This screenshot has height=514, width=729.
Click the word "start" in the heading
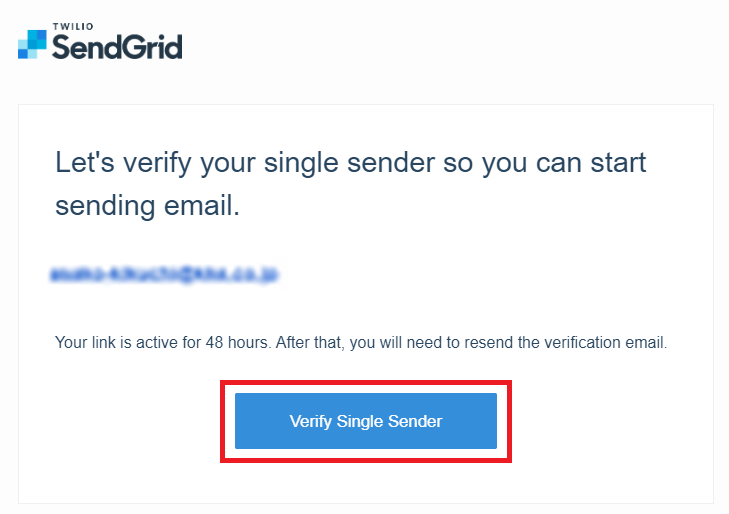point(618,163)
